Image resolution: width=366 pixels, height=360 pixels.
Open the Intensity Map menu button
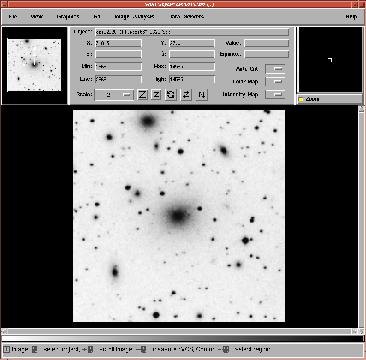[275, 95]
